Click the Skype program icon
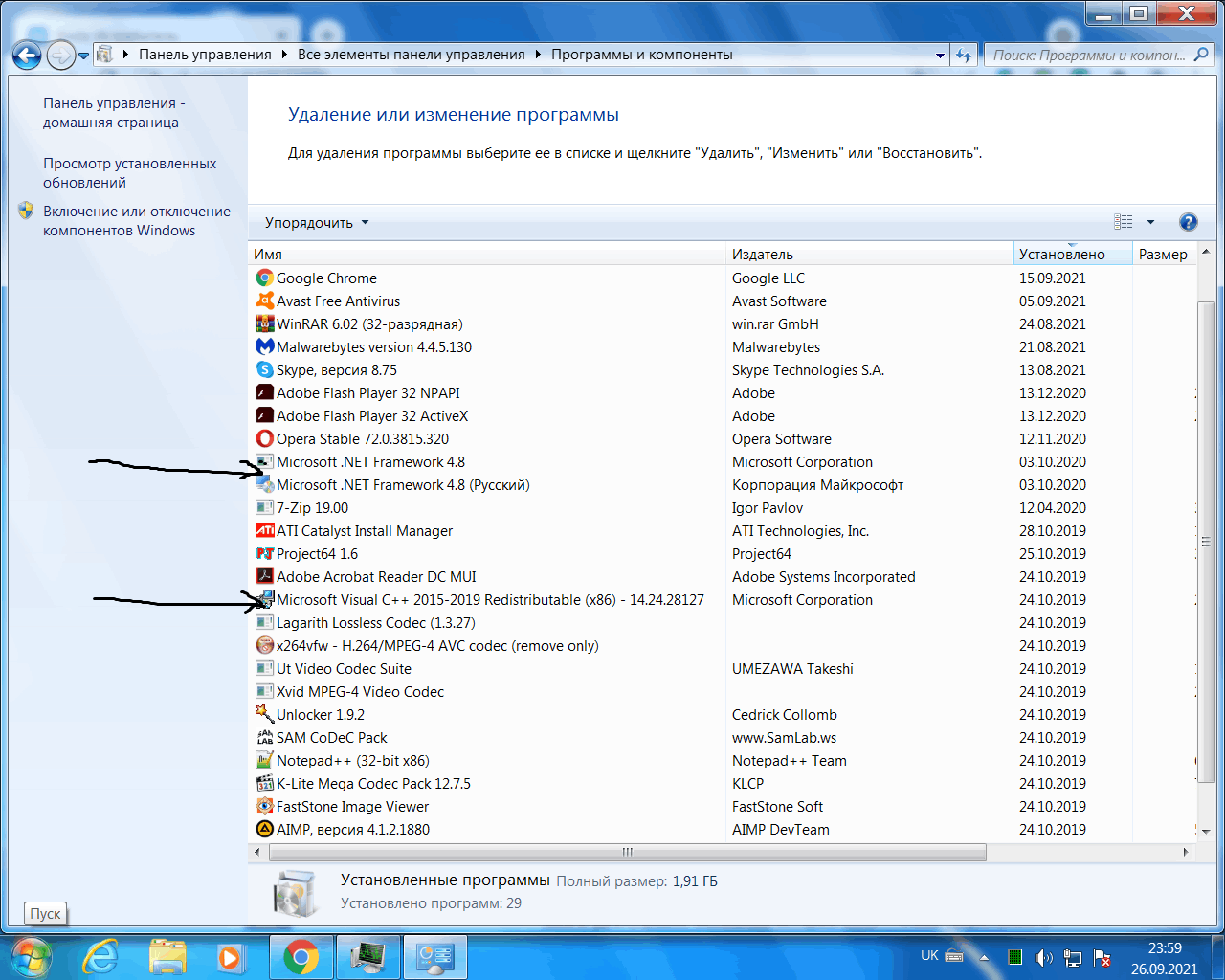This screenshot has height=980, width=1225. (x=265, y=369)
